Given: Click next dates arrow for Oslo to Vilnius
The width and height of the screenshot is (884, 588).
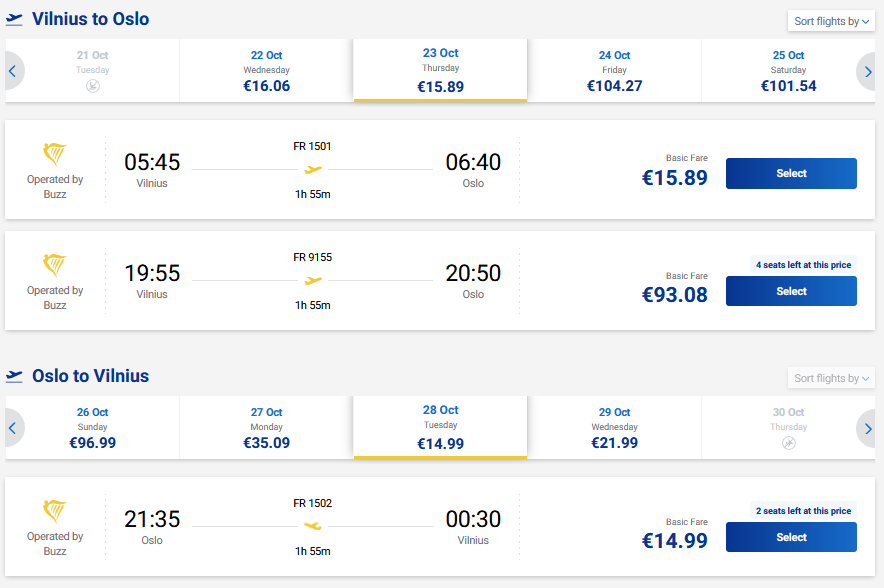Looking at the screenshot, I should 868,428.
